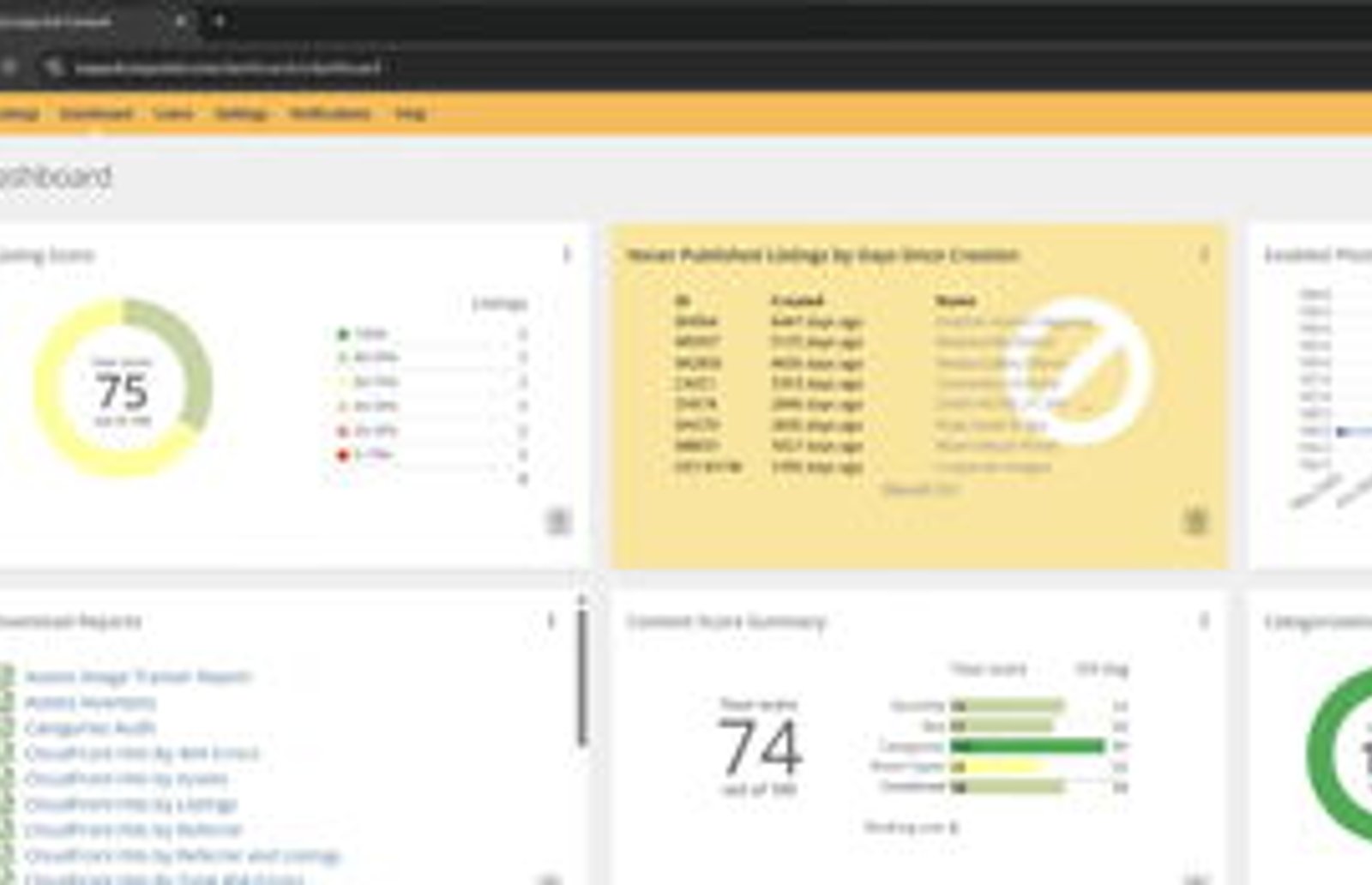Open the Listing Score card options menu
Viewport: 1372px width, 885px height.
pos(566,254)
